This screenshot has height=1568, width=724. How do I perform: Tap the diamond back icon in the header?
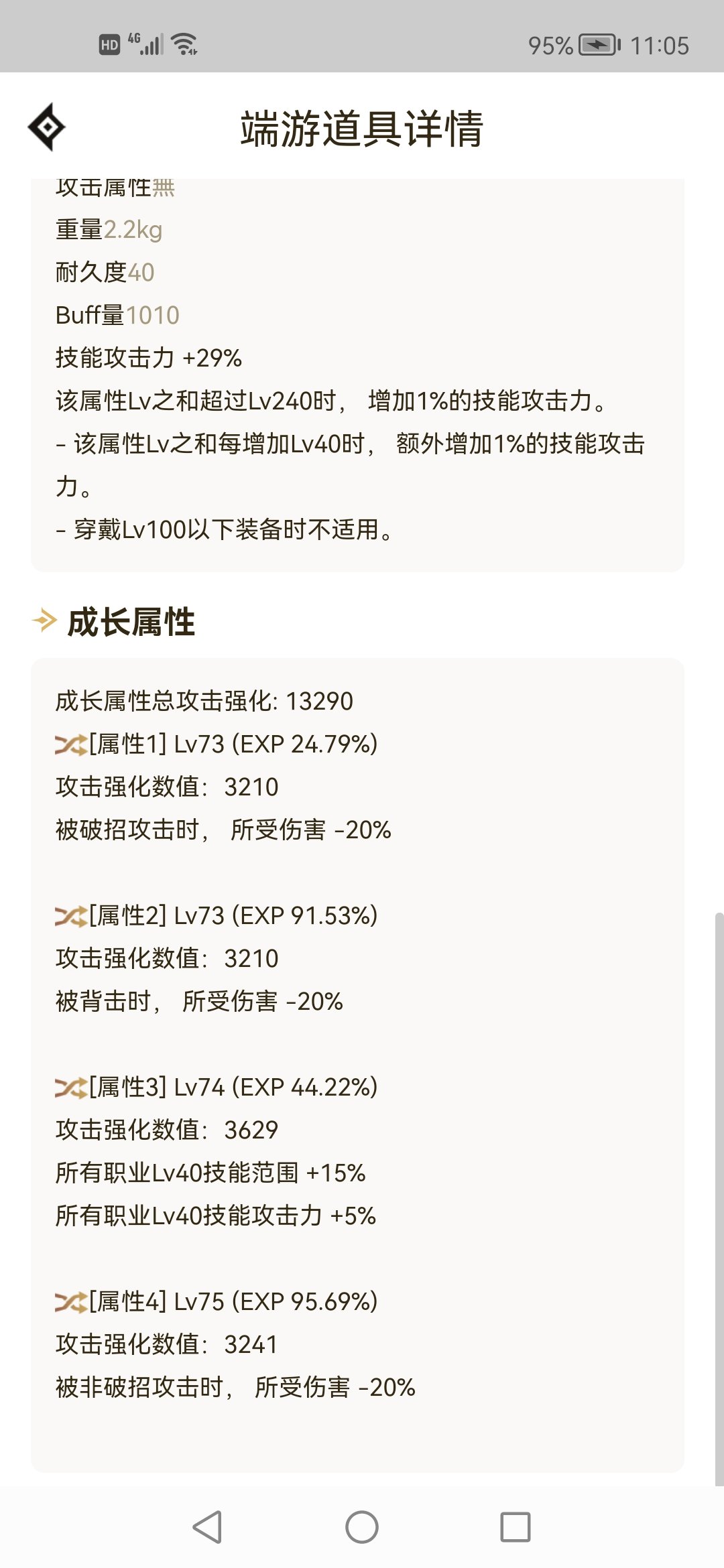click(x=46, y=127)
